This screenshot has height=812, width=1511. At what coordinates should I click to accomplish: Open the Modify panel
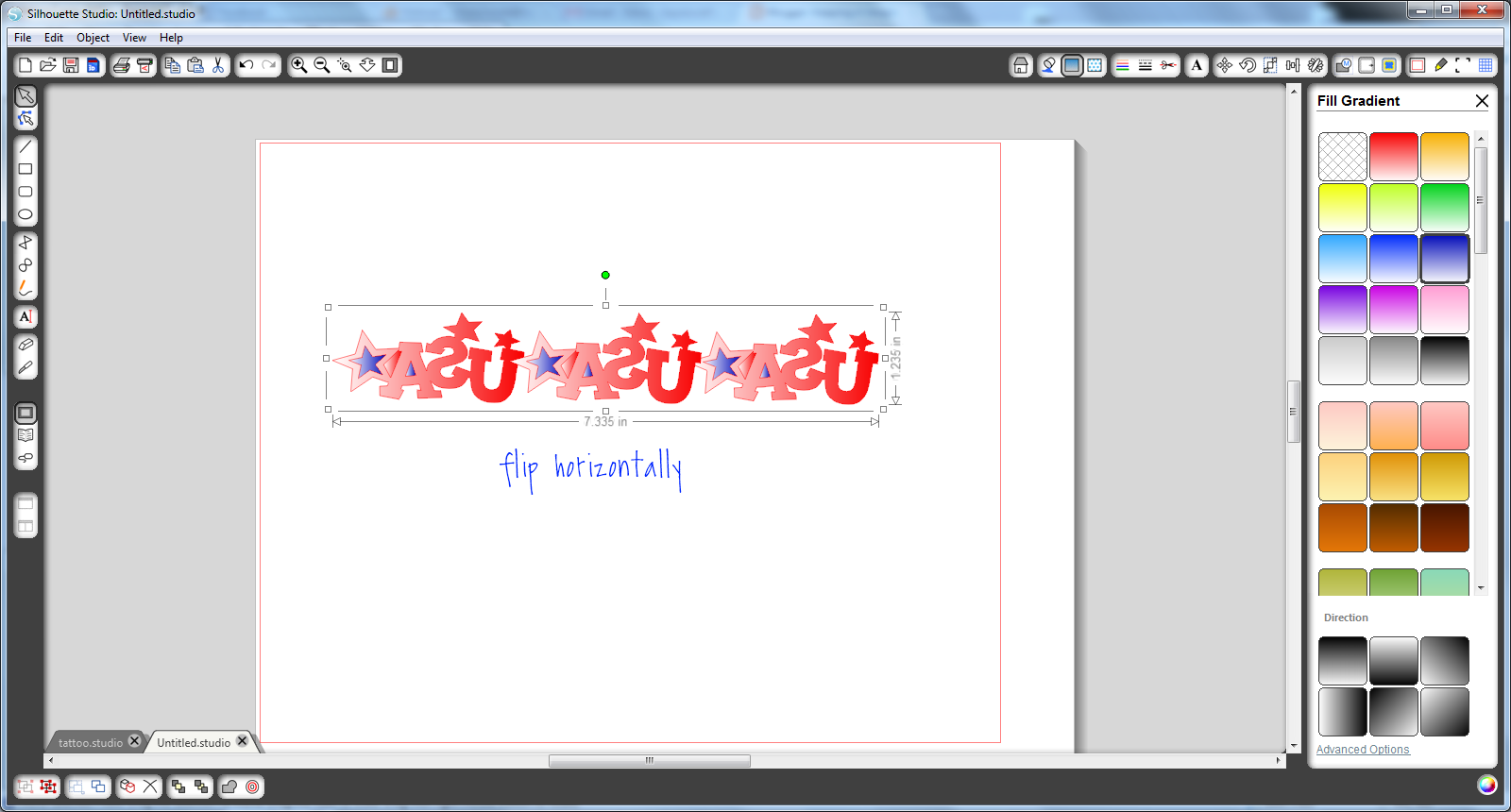(x=1344, y=65)
